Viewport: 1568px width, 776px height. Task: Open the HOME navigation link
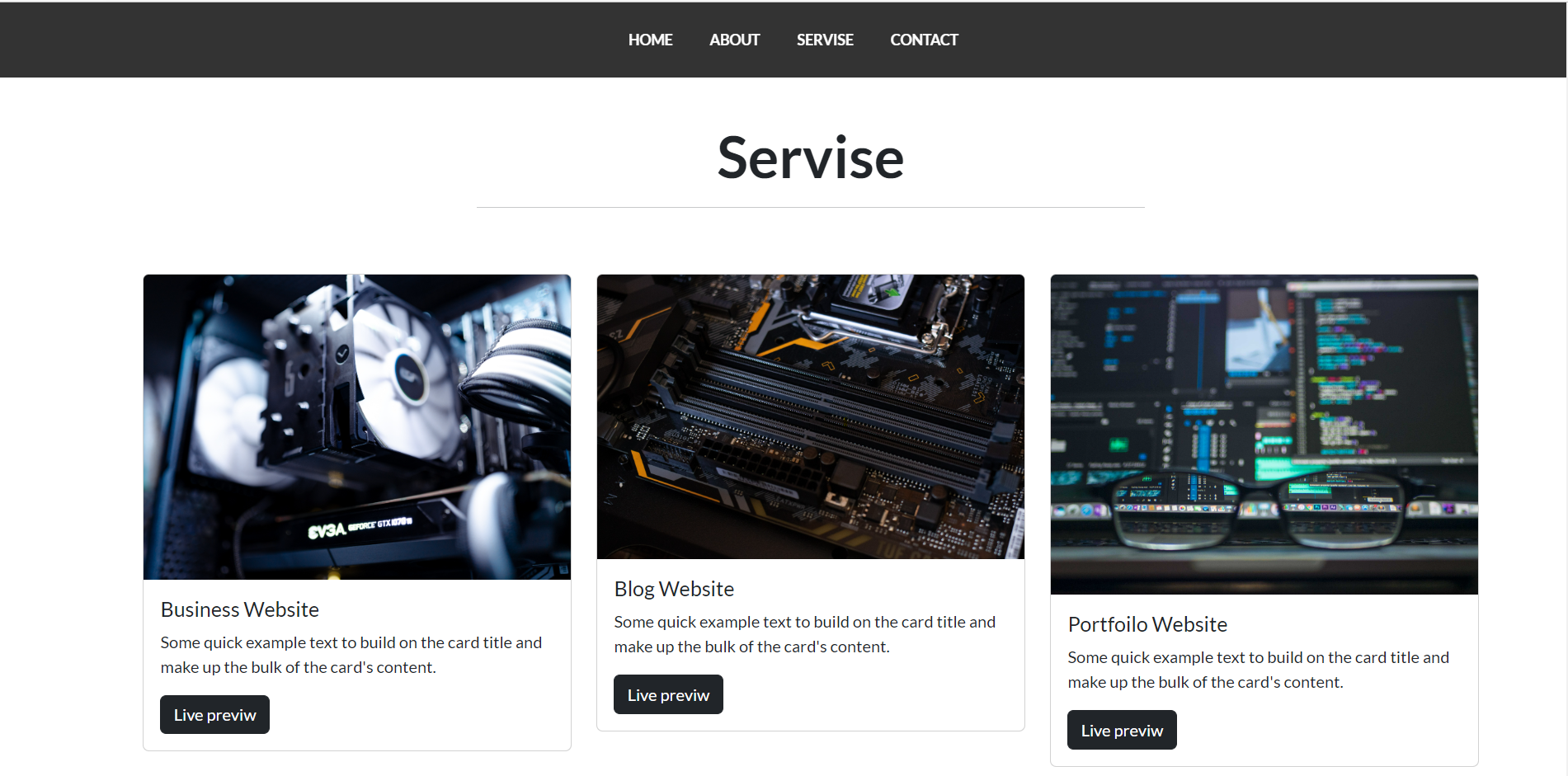pos(650,39)
